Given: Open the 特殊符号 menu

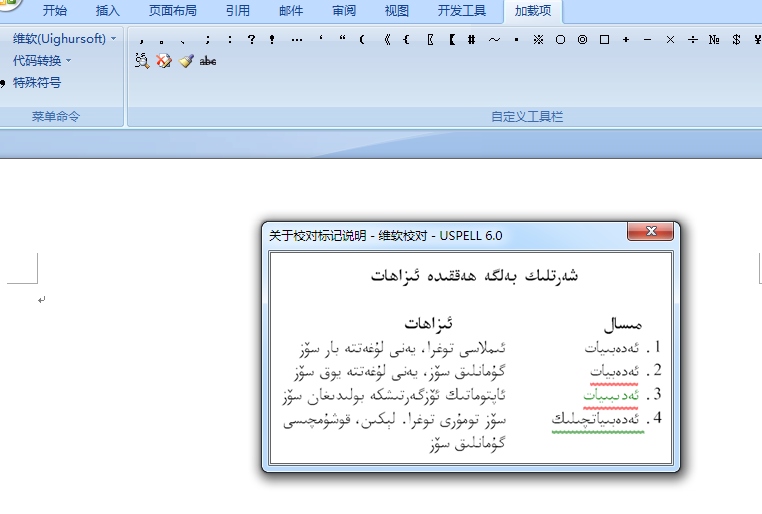Looking at the screenshot, I should click(x=37, y=83).
